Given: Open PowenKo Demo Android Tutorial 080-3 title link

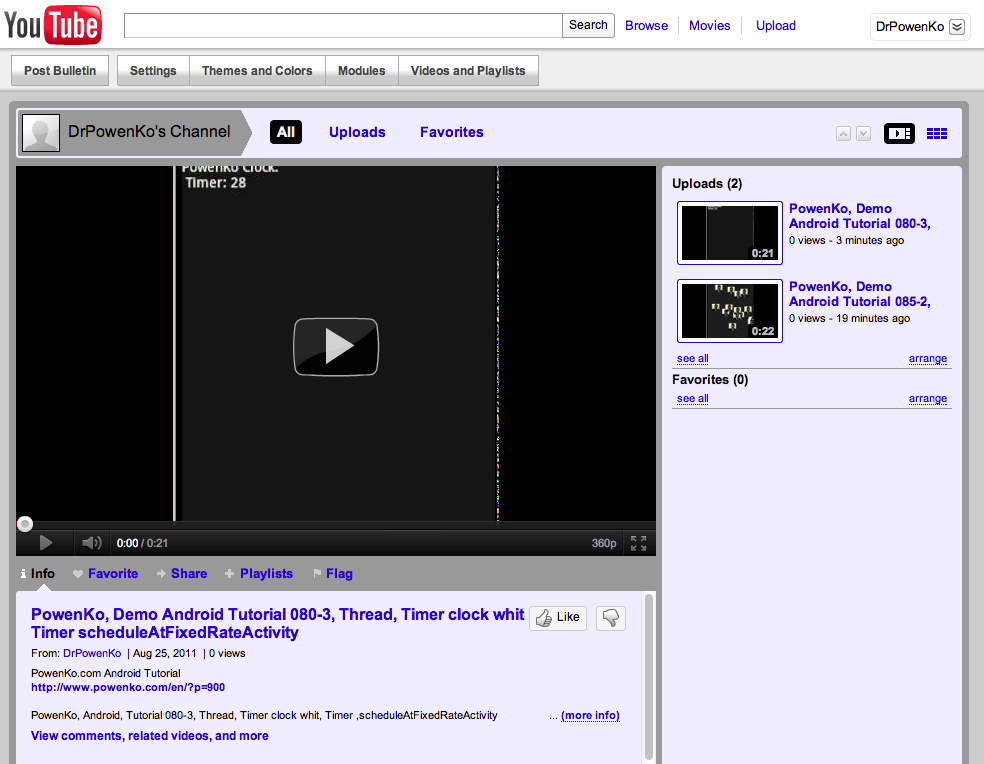Looking at the screenshot, I should (859, 216).
